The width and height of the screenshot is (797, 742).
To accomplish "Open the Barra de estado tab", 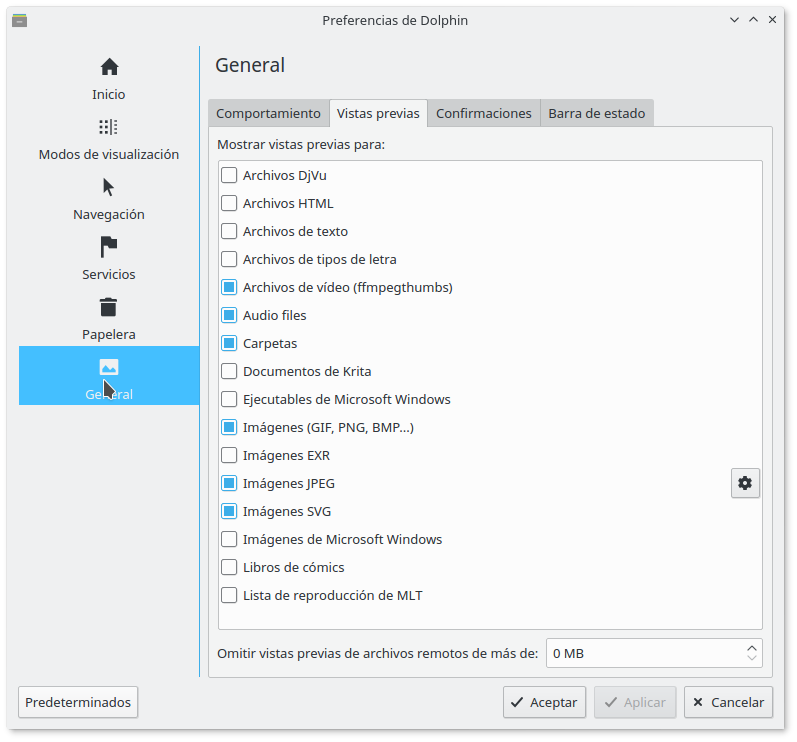I will [x=597, y=113].
